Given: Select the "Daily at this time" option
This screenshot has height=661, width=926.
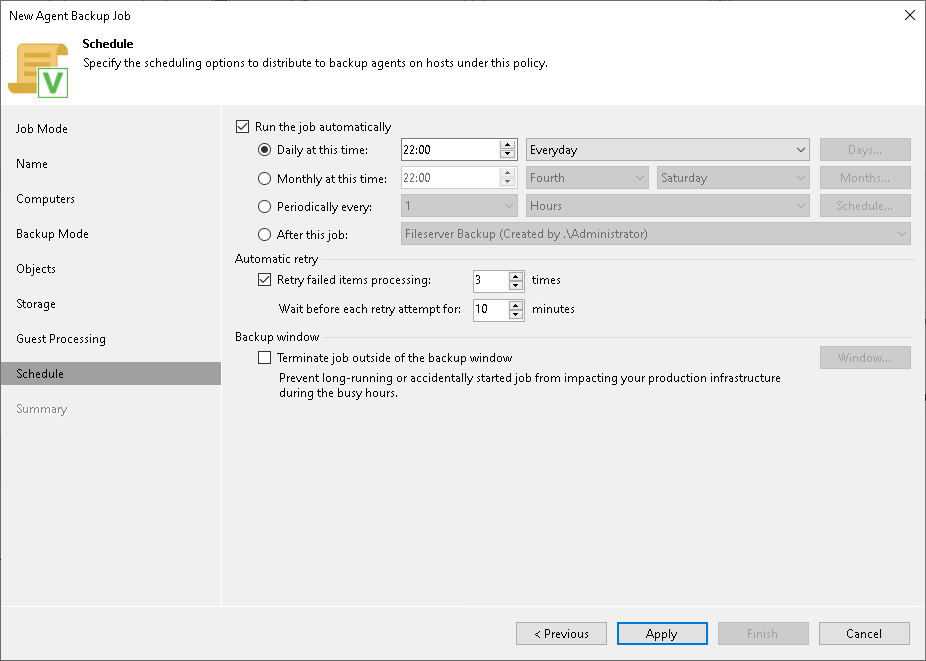Looking at the screenshot, I should [262, 148].
